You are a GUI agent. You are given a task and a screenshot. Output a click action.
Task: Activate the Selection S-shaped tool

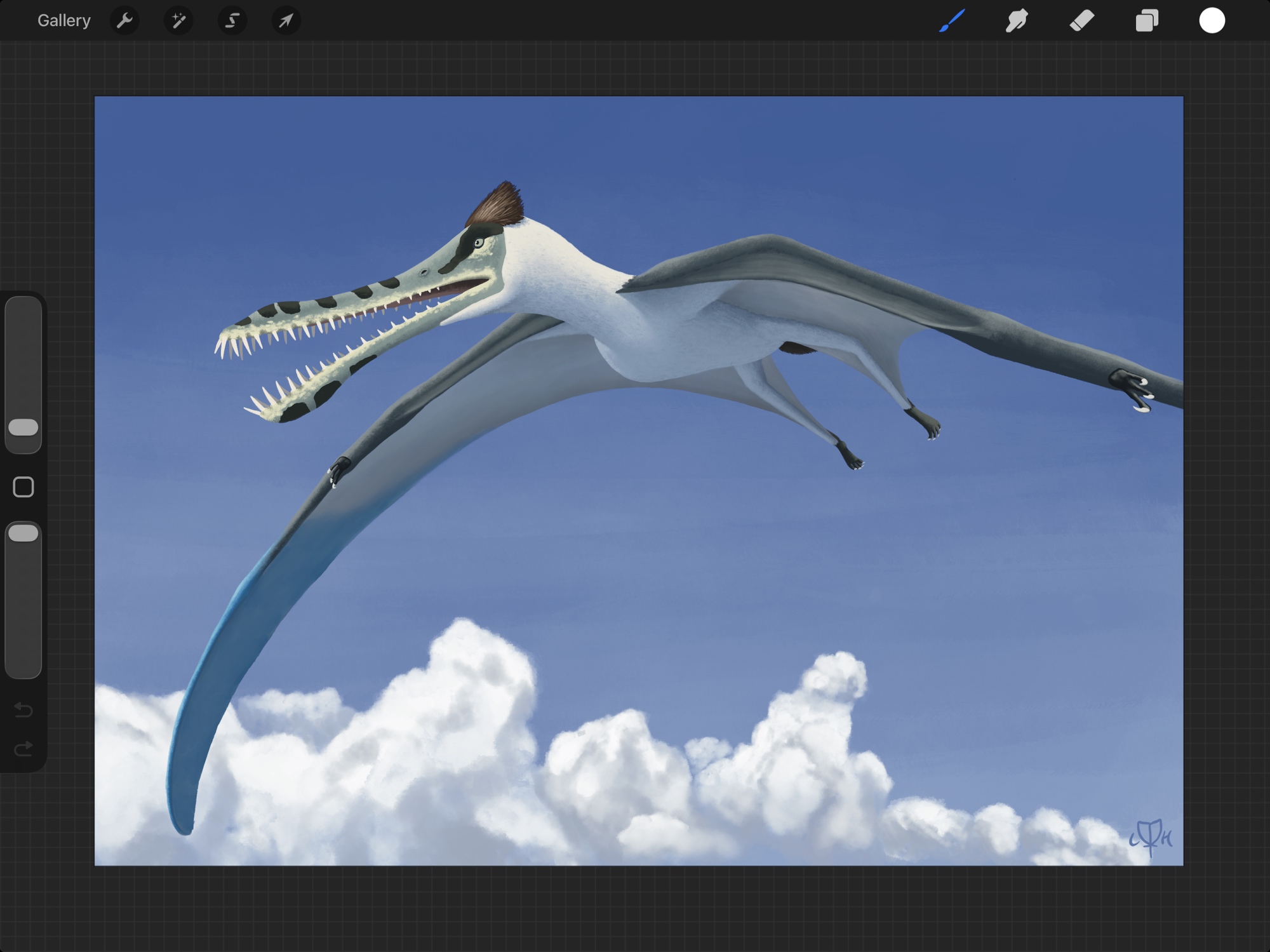[x=232, y=21]
